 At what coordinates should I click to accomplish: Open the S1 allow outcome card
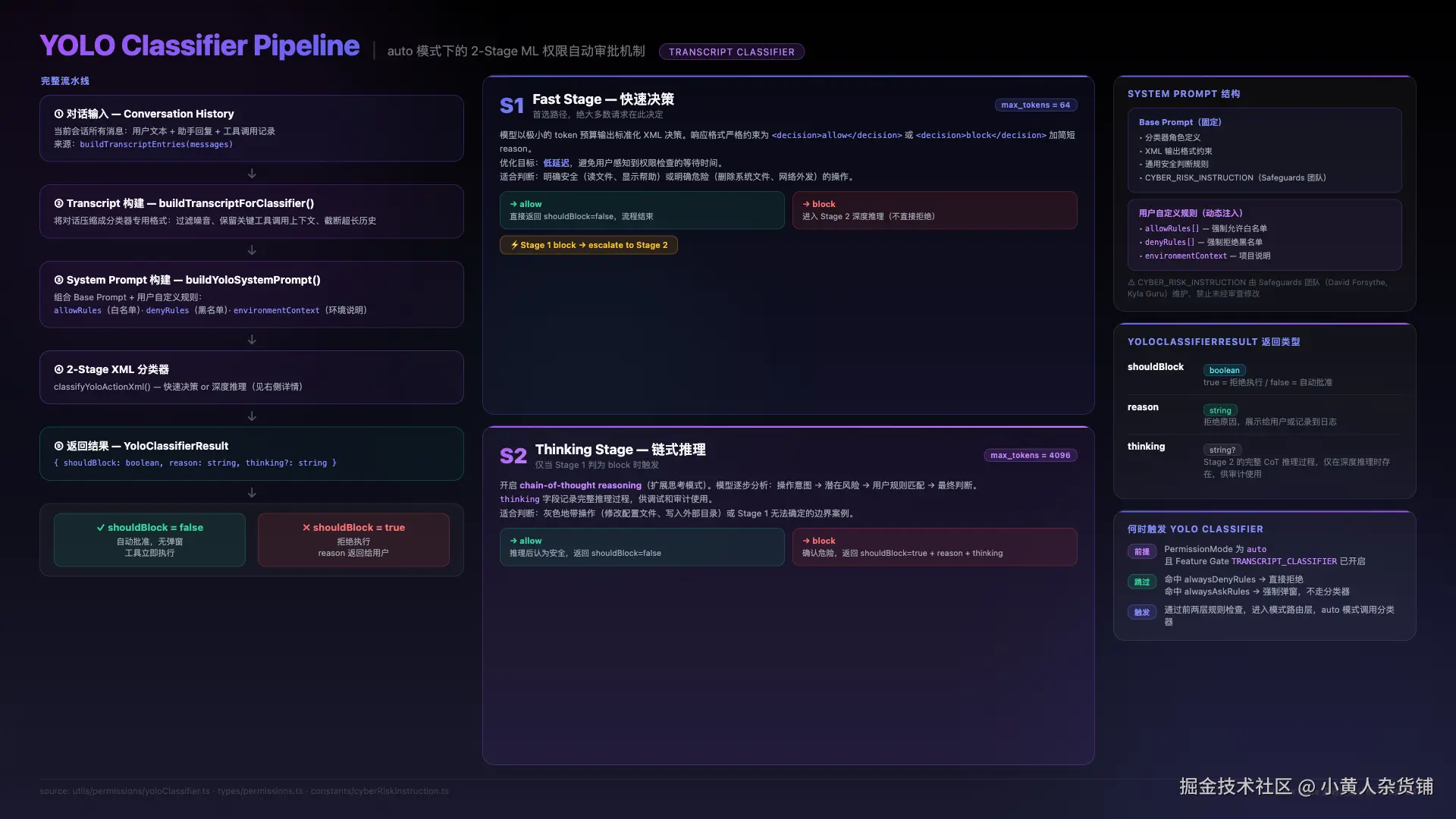point(642,210)
